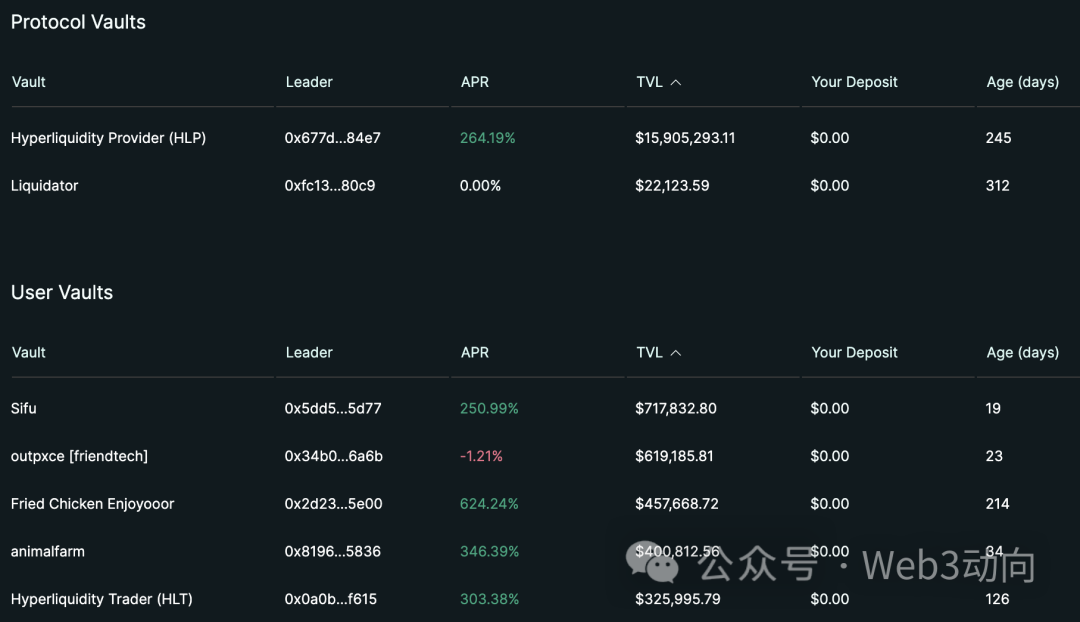
Task: Sort User Vaults by Your Deposit header
Action: coord(854,353)
